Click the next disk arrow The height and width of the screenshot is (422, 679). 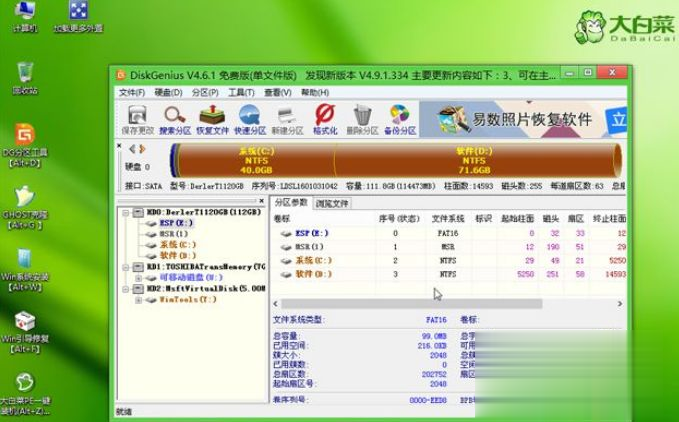tap(142, 149)
